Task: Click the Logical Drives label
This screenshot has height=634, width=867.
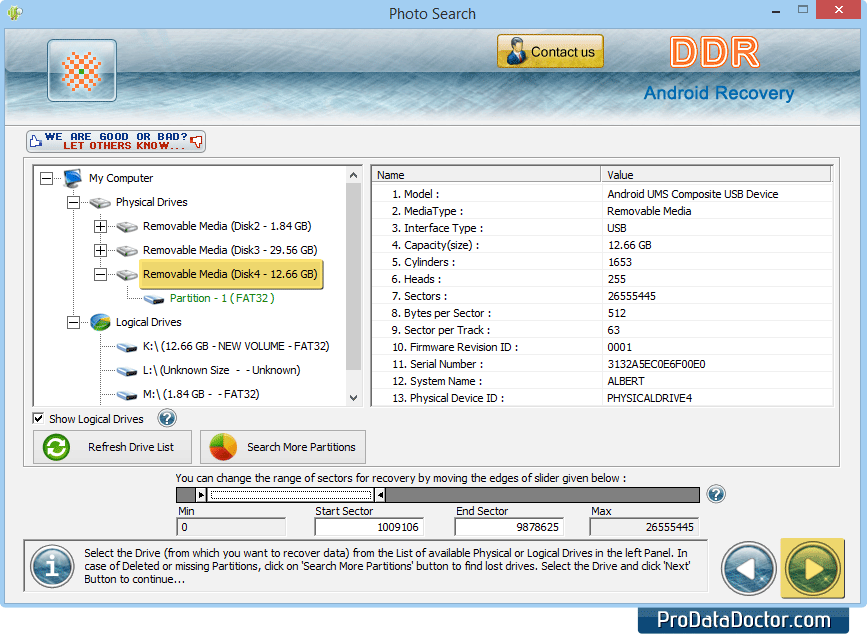Action: 148,322
